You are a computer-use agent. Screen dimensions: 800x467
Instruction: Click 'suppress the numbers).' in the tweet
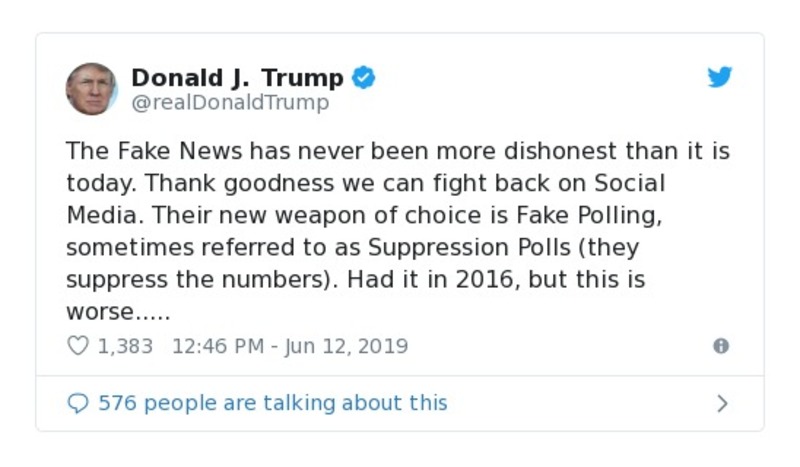206,280
